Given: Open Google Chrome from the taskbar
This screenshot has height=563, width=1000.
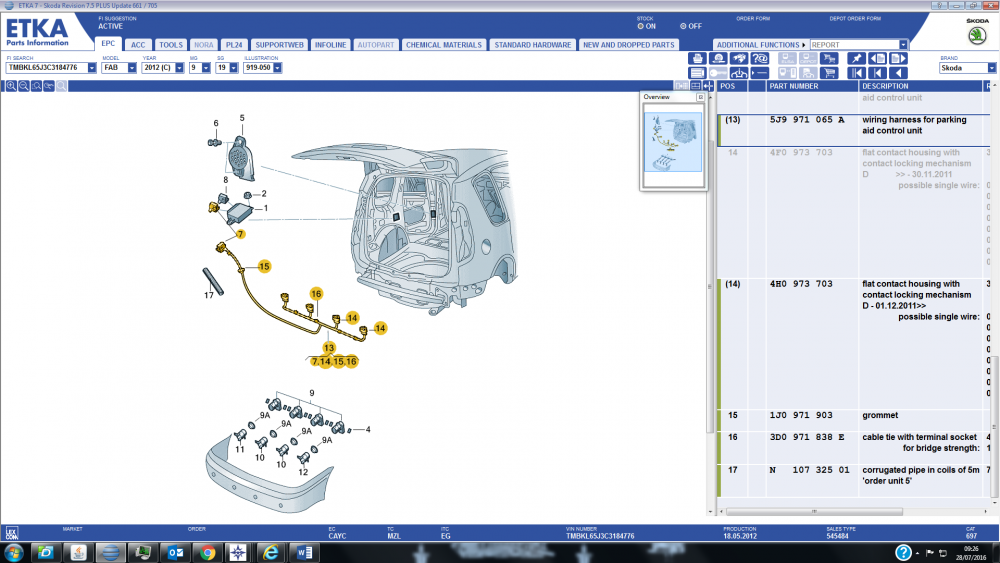Looking at the screenshot, I should pos(207,553).
